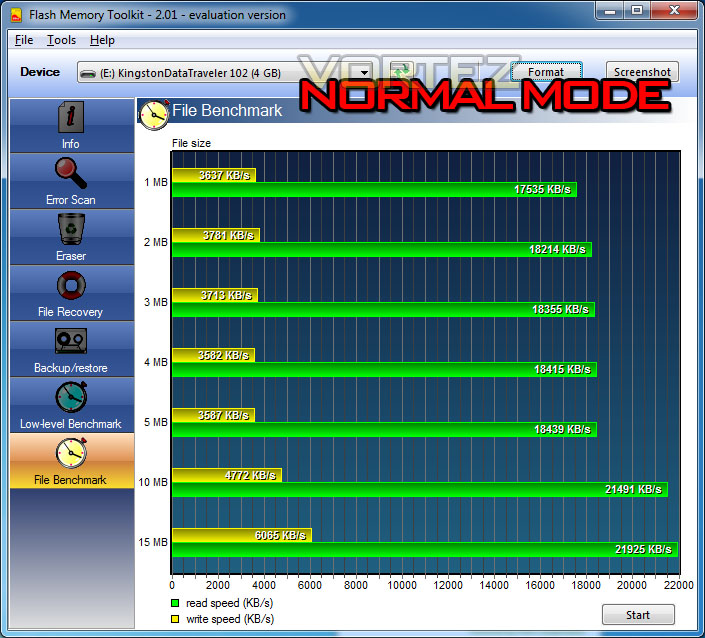Click the green read speed legend swatch
This screenshot has height=638, width=705.
pyautogui.click(x=175, y=603)
